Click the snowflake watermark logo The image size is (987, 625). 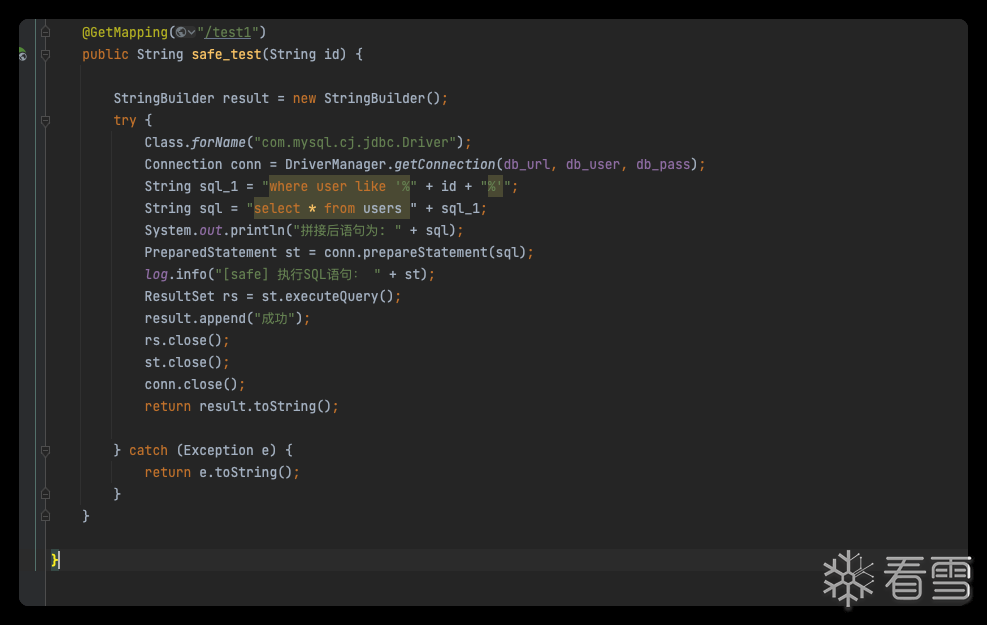click(x=848, y=577)
